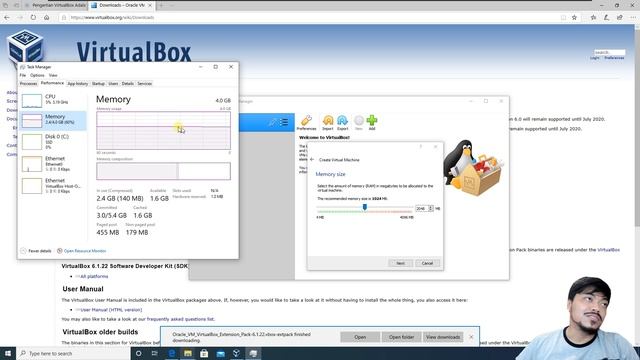640x360 pixels.
Task: Click the help question mark in wizard
Action: coord(421,147)
